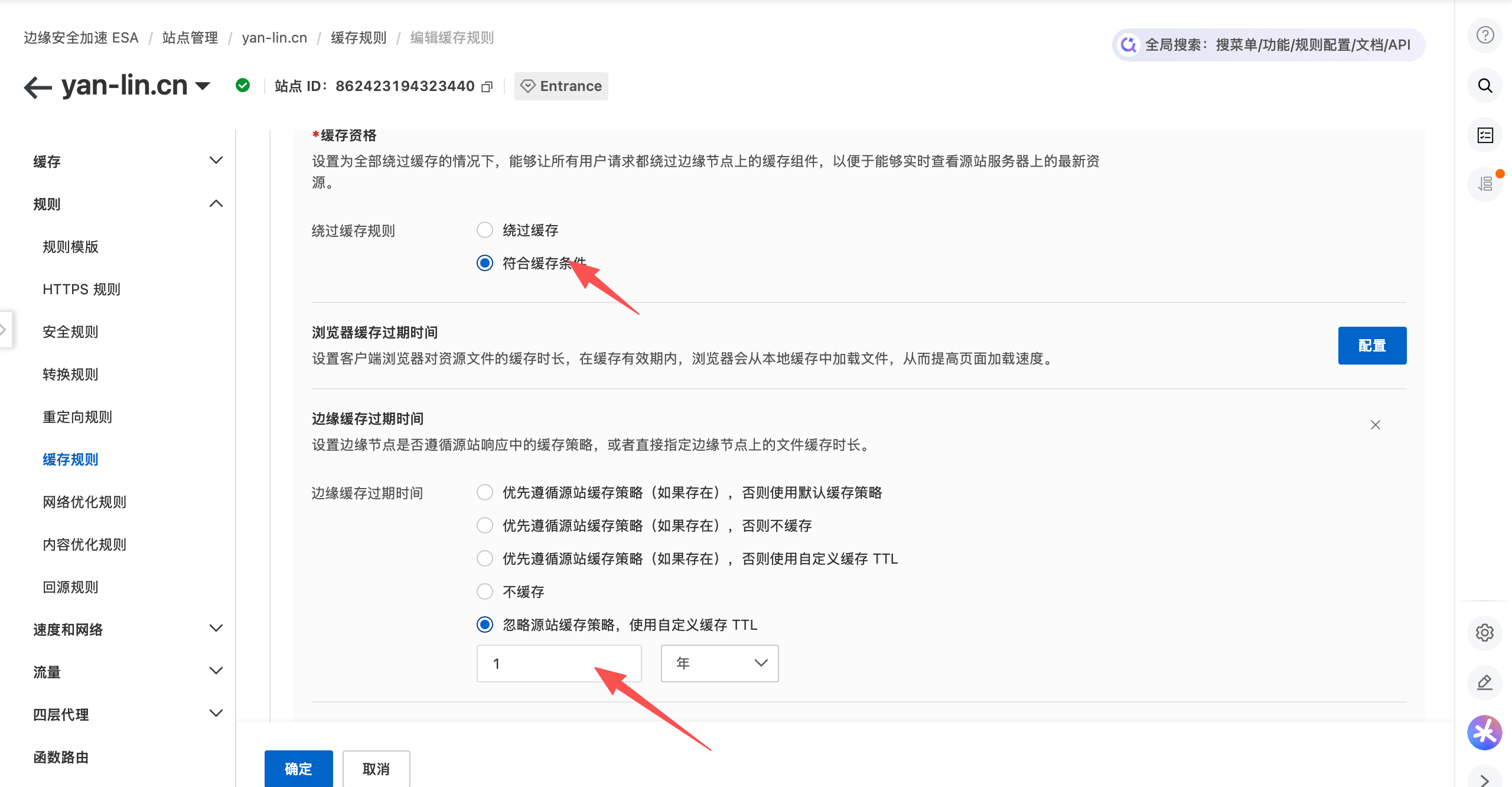Go to 缓存规则 breadcrumb
The width and height of the screenshot is (1512, 787).
point(359,38)
